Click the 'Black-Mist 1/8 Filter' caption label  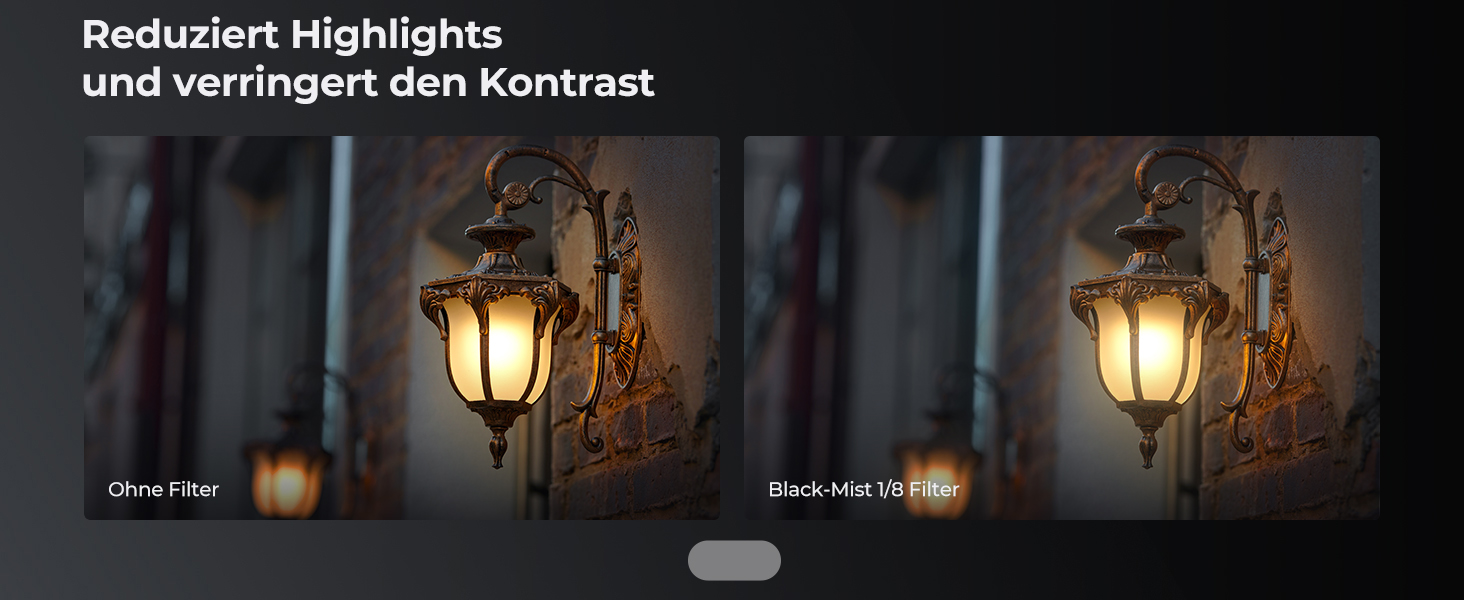click(864, 489)
